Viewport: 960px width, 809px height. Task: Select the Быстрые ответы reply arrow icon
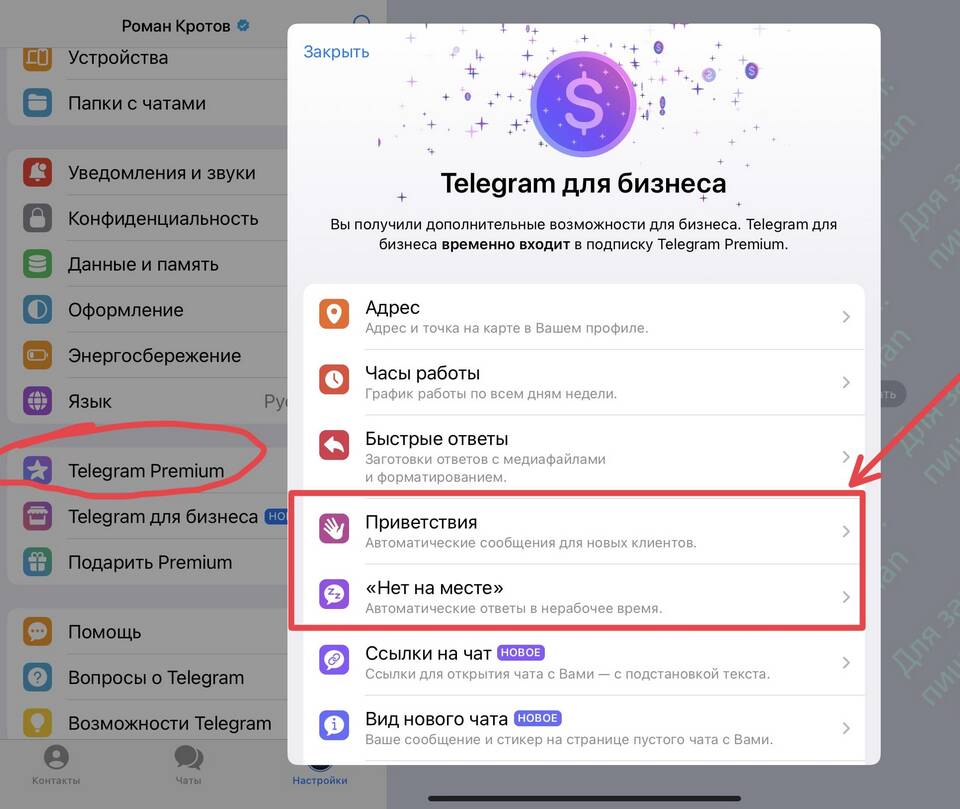334,445
